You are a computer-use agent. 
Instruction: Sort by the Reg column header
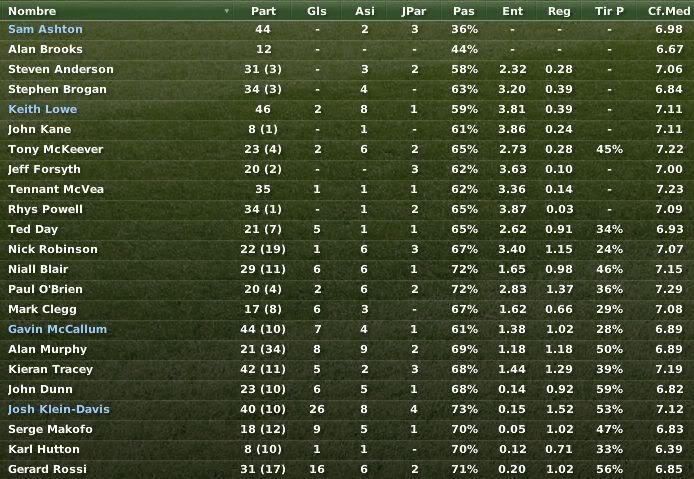point(559,11)
